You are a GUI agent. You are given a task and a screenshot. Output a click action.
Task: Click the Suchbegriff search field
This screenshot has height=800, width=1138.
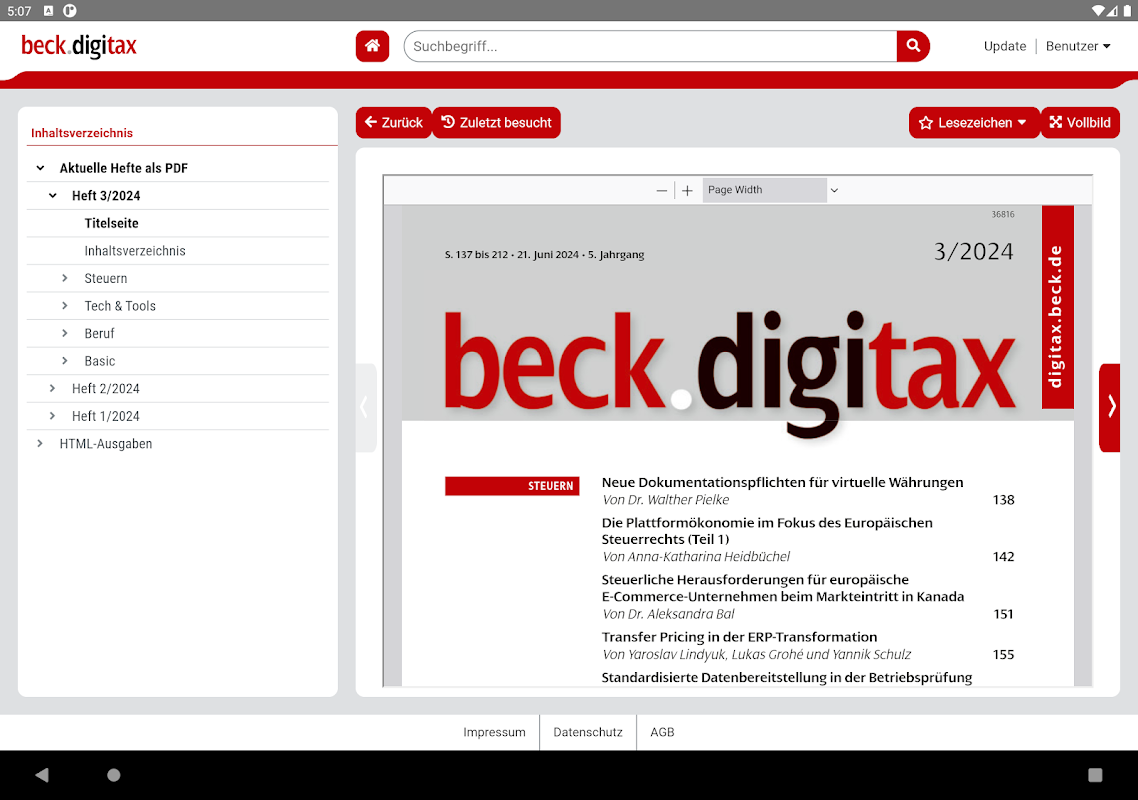pos(650,46)
